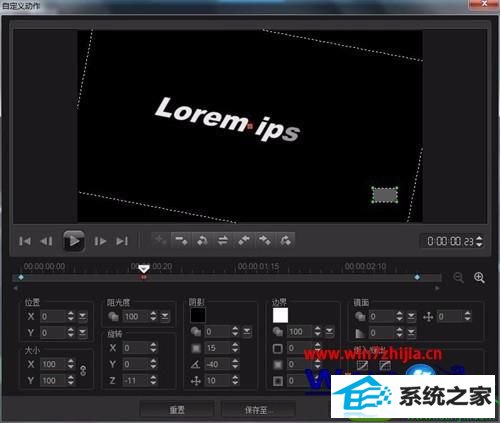Click the 保存至 save-to button
Image resolution: width=500 pixels, height=423 pixels.
[x=259, y=410]
